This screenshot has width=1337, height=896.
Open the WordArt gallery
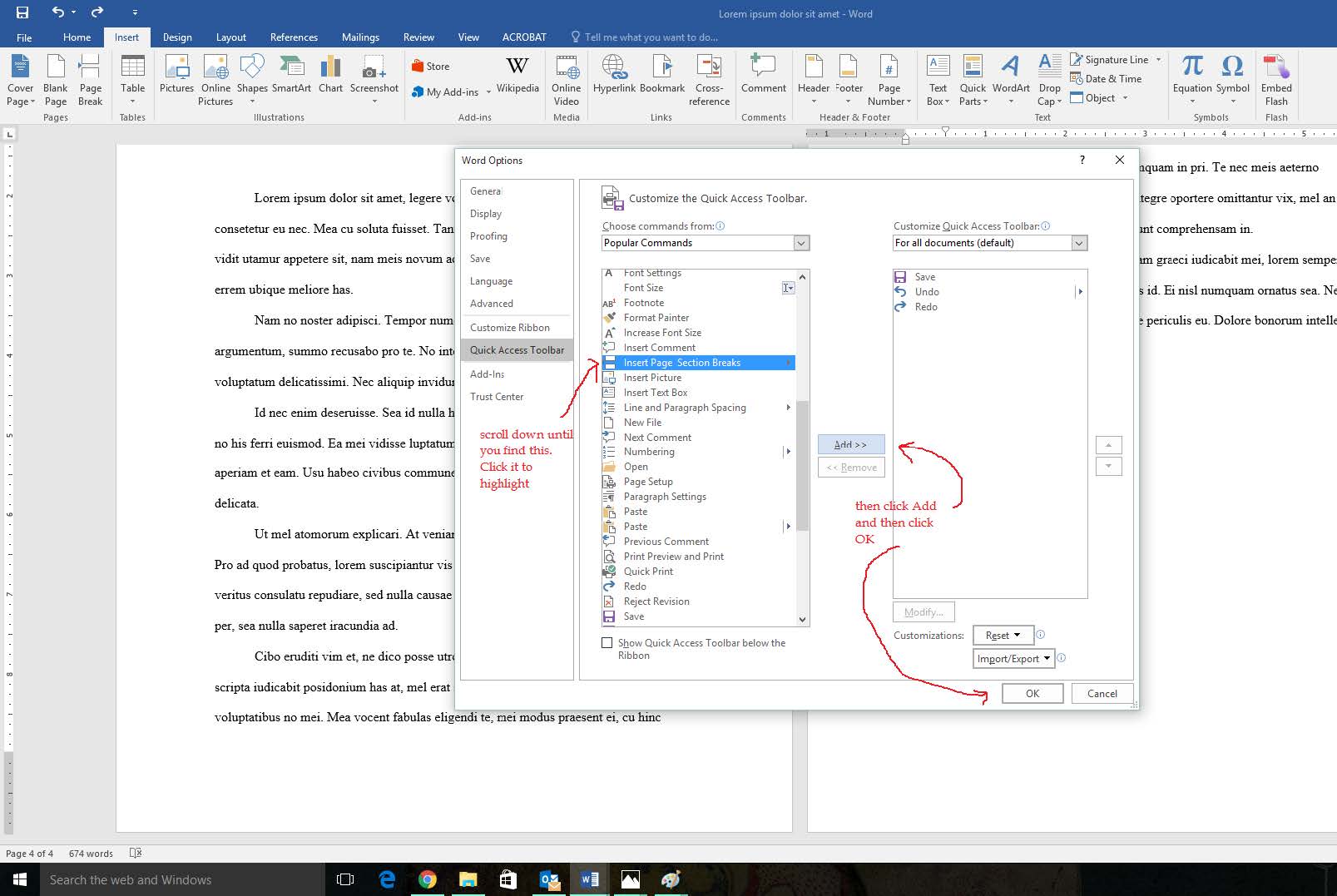tap(1011, 80)
